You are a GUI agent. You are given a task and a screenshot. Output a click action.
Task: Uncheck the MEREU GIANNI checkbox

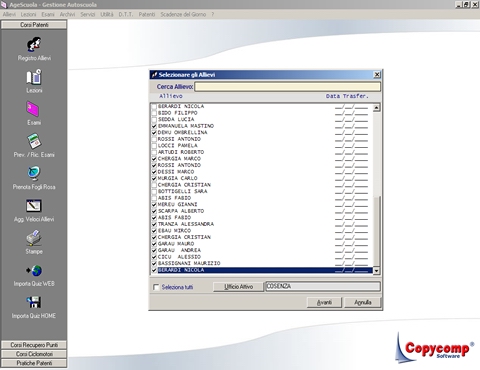pos(154,205)
